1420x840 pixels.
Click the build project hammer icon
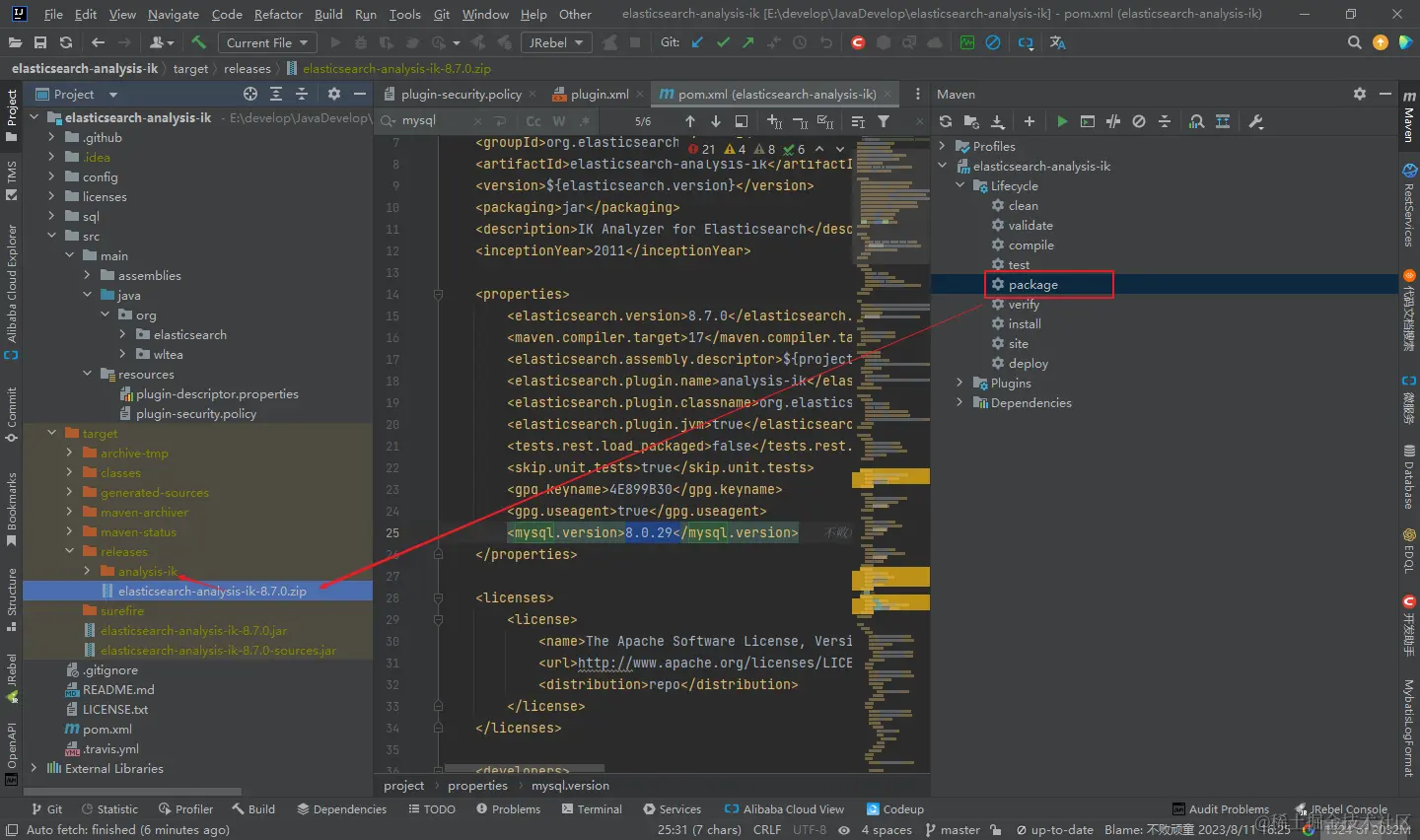pos(199,42)
